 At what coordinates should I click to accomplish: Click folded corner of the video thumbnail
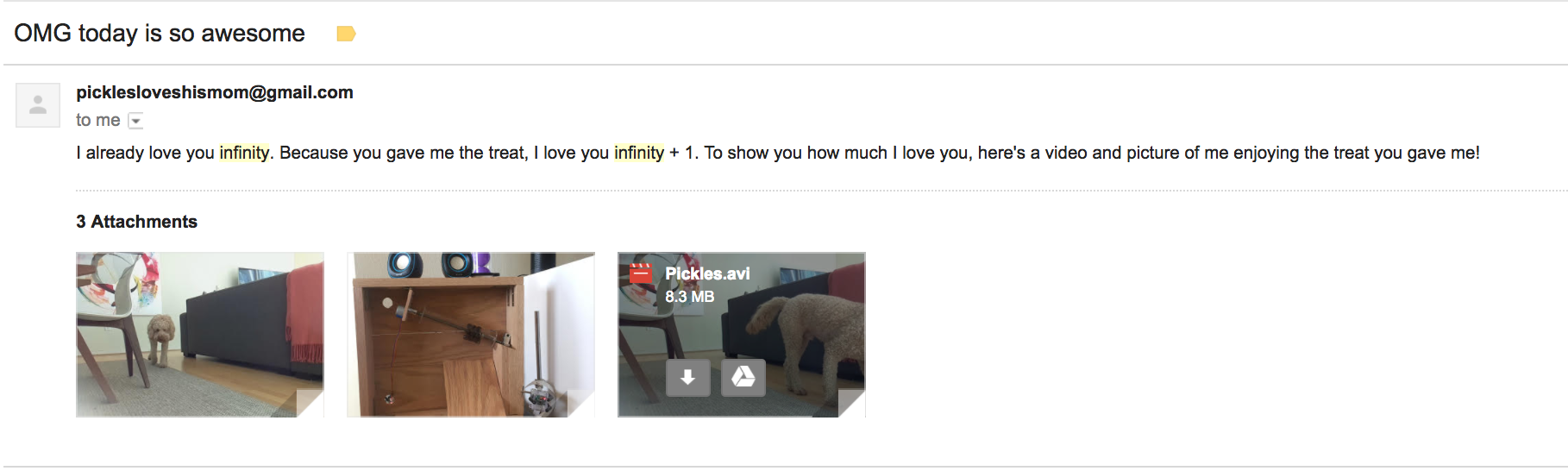tap(854, 405)
